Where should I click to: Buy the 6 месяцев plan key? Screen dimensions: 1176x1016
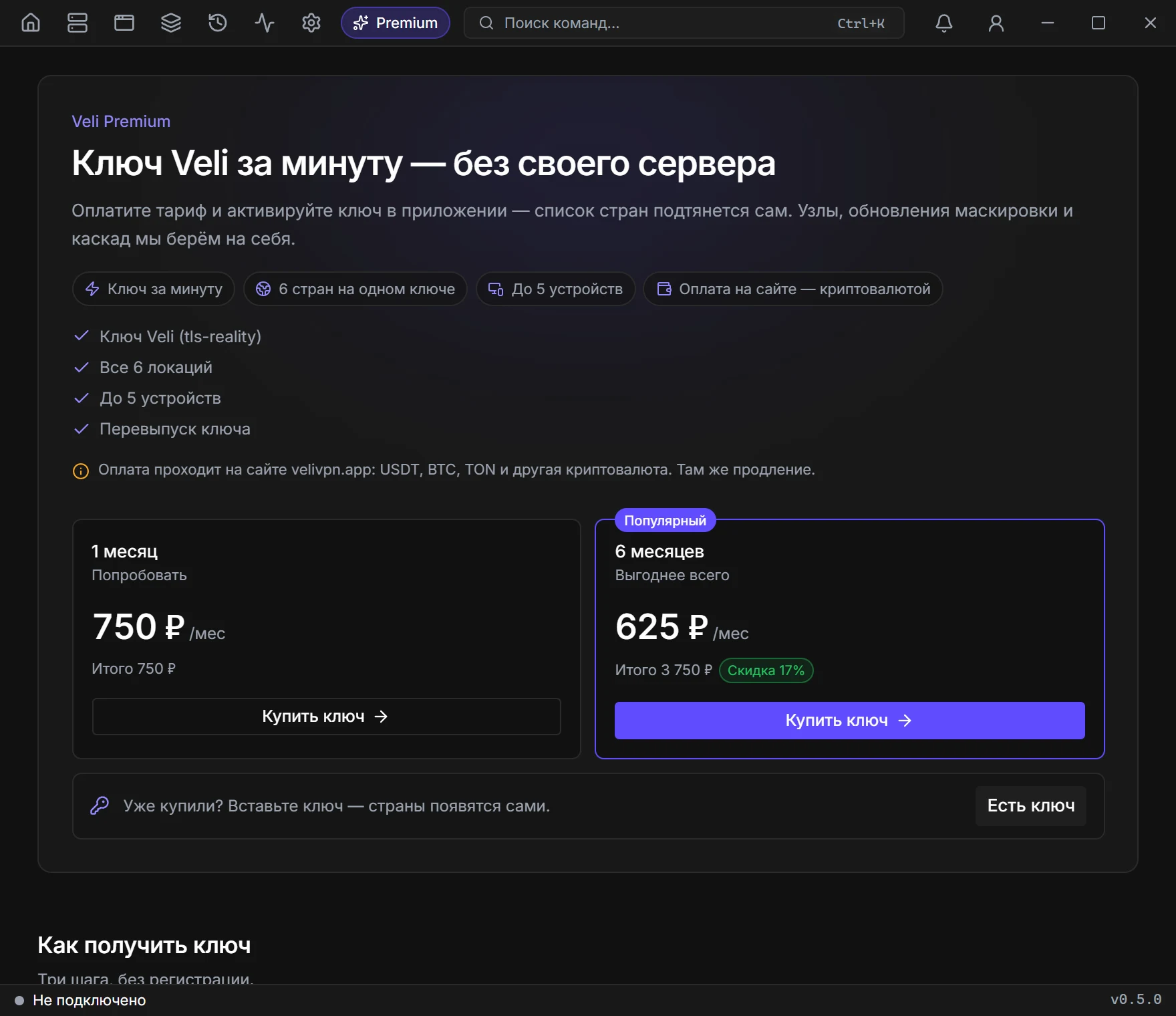click(x=850, y=721)
